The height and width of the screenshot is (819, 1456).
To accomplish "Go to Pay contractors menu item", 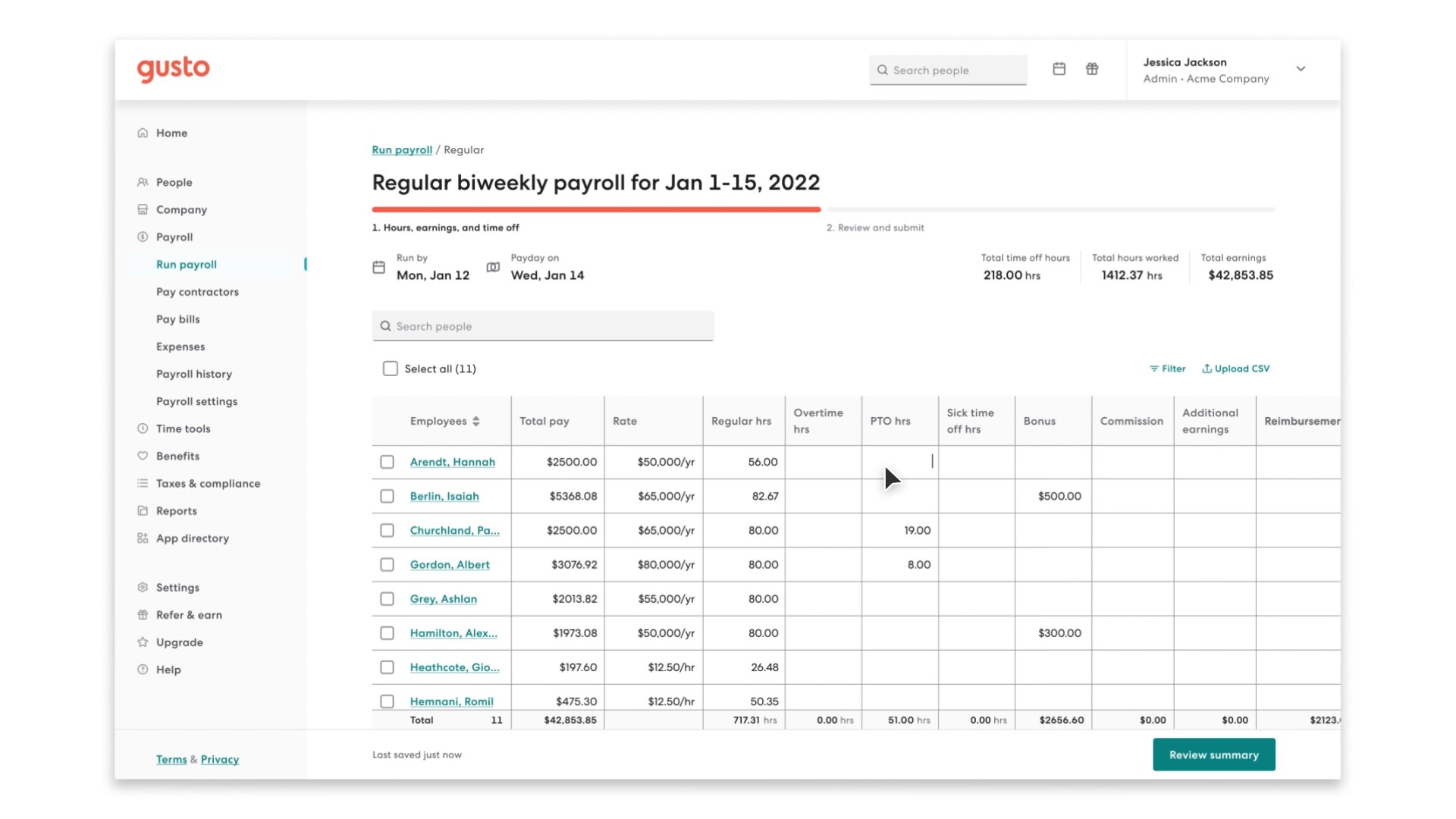I will coord(197,292).
